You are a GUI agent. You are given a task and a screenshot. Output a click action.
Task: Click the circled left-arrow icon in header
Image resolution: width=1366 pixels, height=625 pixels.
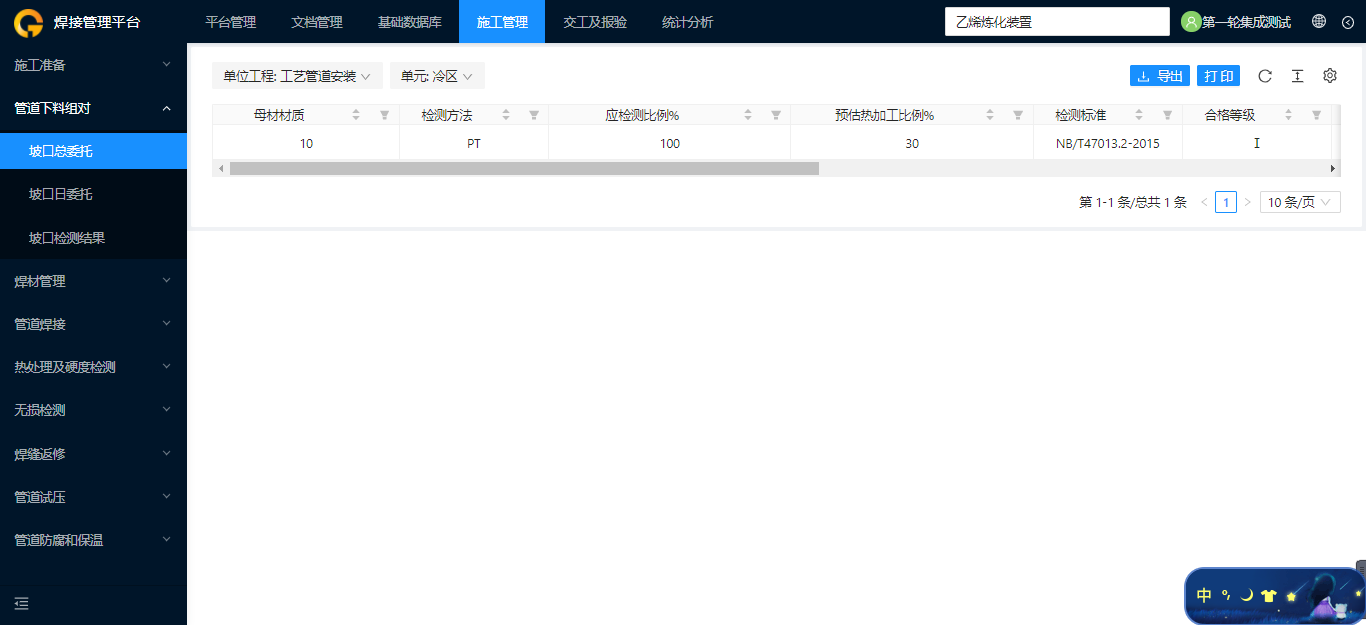pyautogui.click(x=1348, y=22)
